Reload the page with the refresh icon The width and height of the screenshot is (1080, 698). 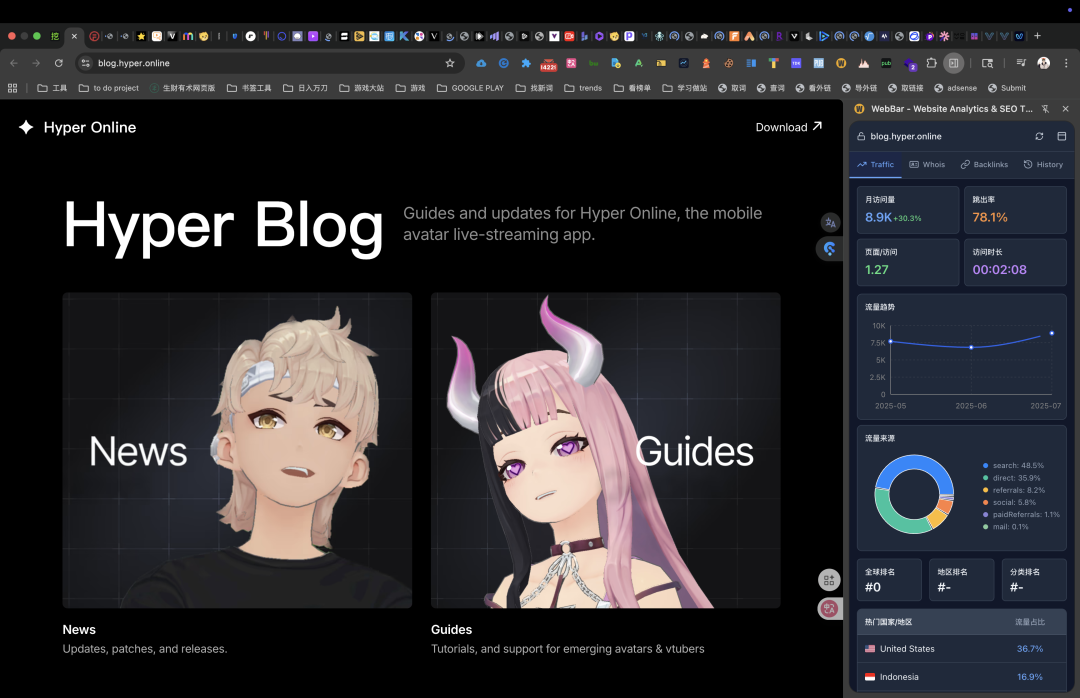59,63
